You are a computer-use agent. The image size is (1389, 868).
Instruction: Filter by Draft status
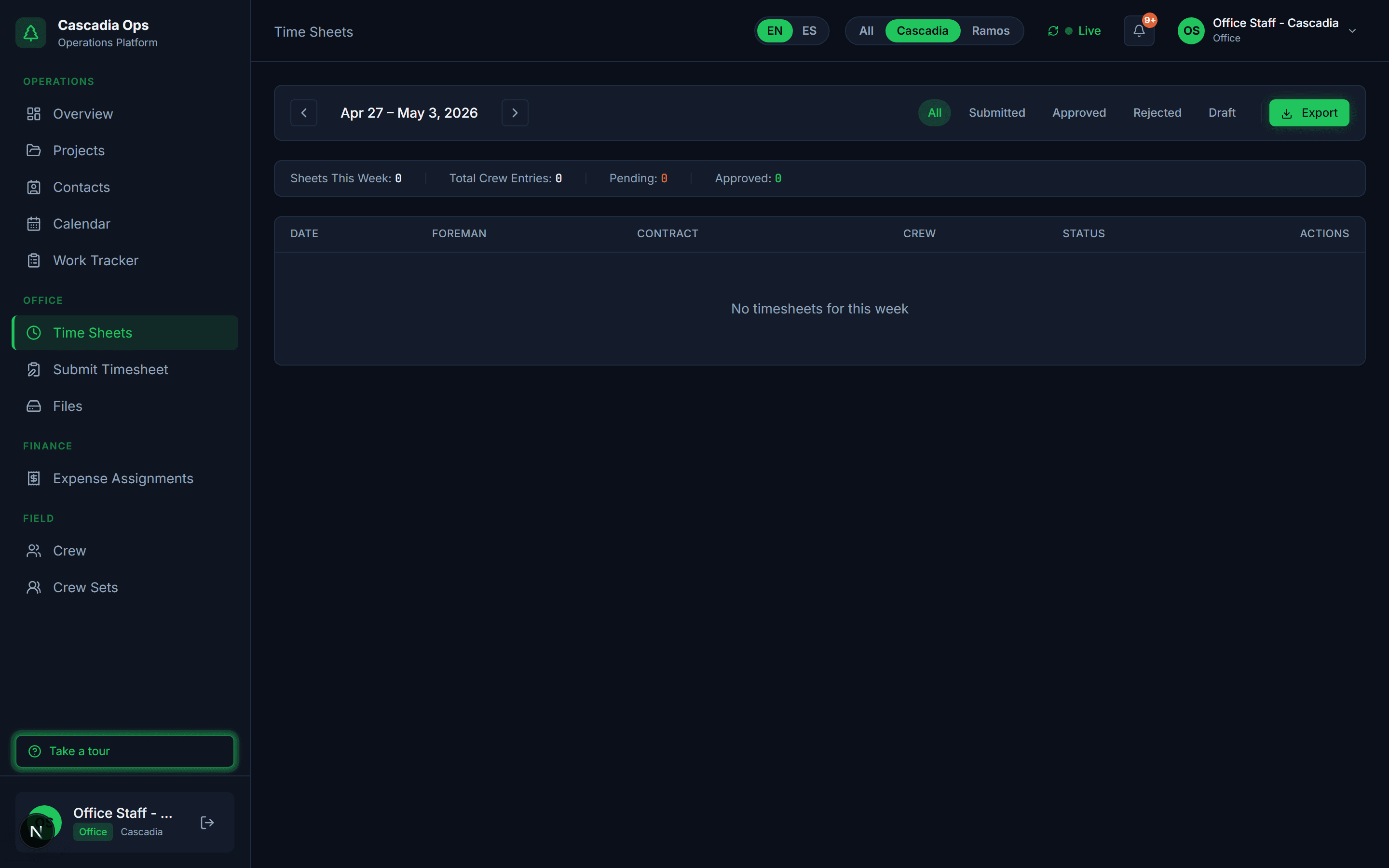click(x=1222, y=113)
